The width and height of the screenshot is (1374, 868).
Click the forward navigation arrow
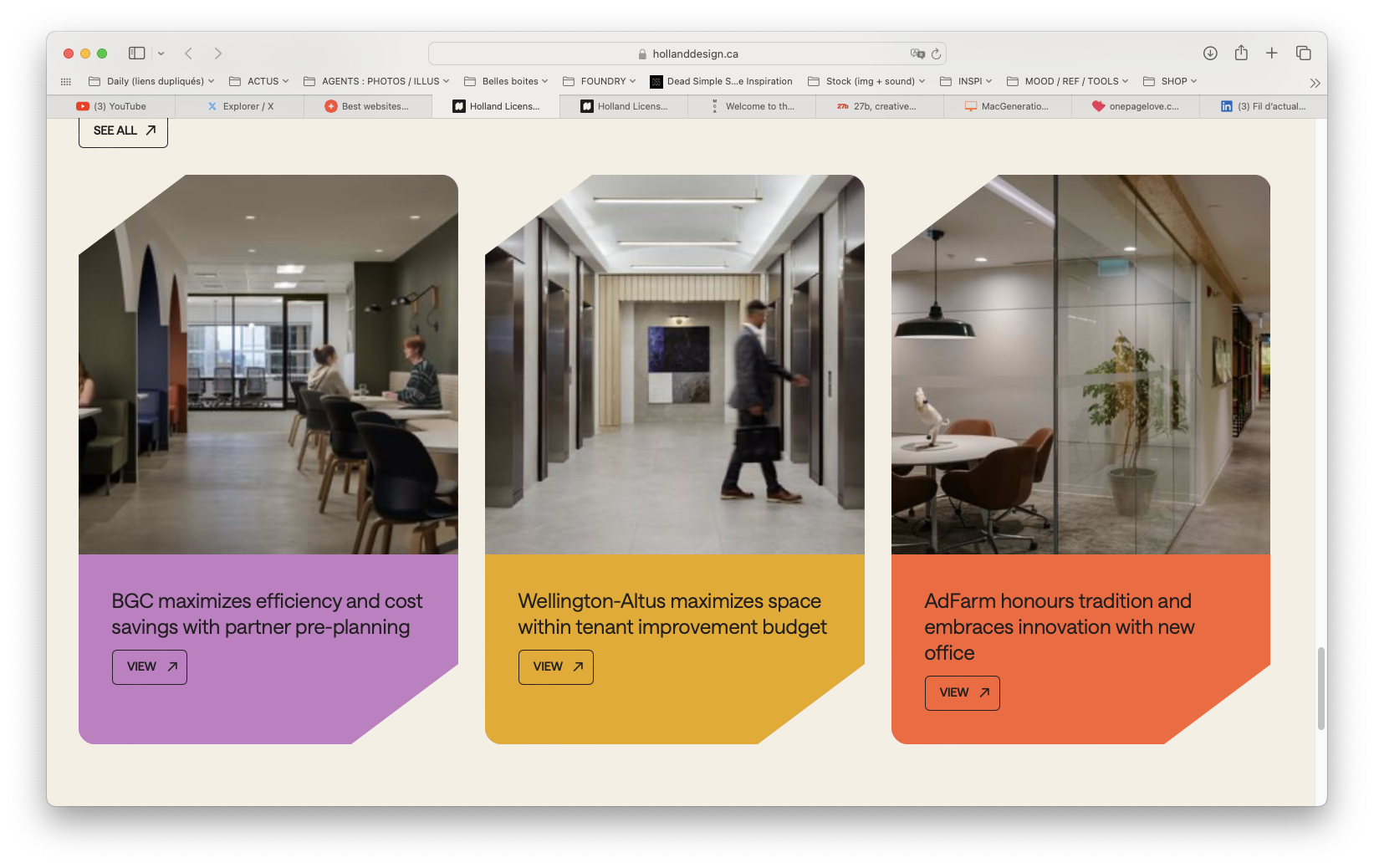point(217,54)
